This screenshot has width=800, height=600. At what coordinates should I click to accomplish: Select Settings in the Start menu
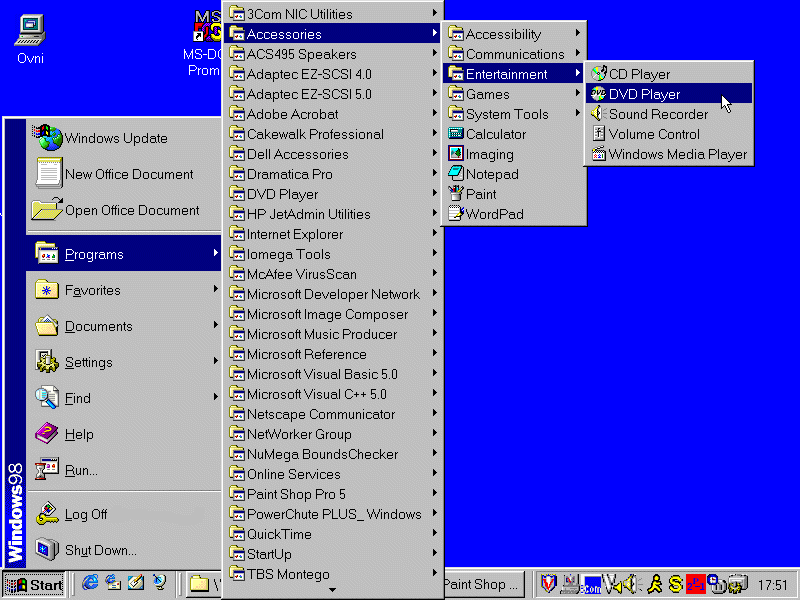pos(89,362)
